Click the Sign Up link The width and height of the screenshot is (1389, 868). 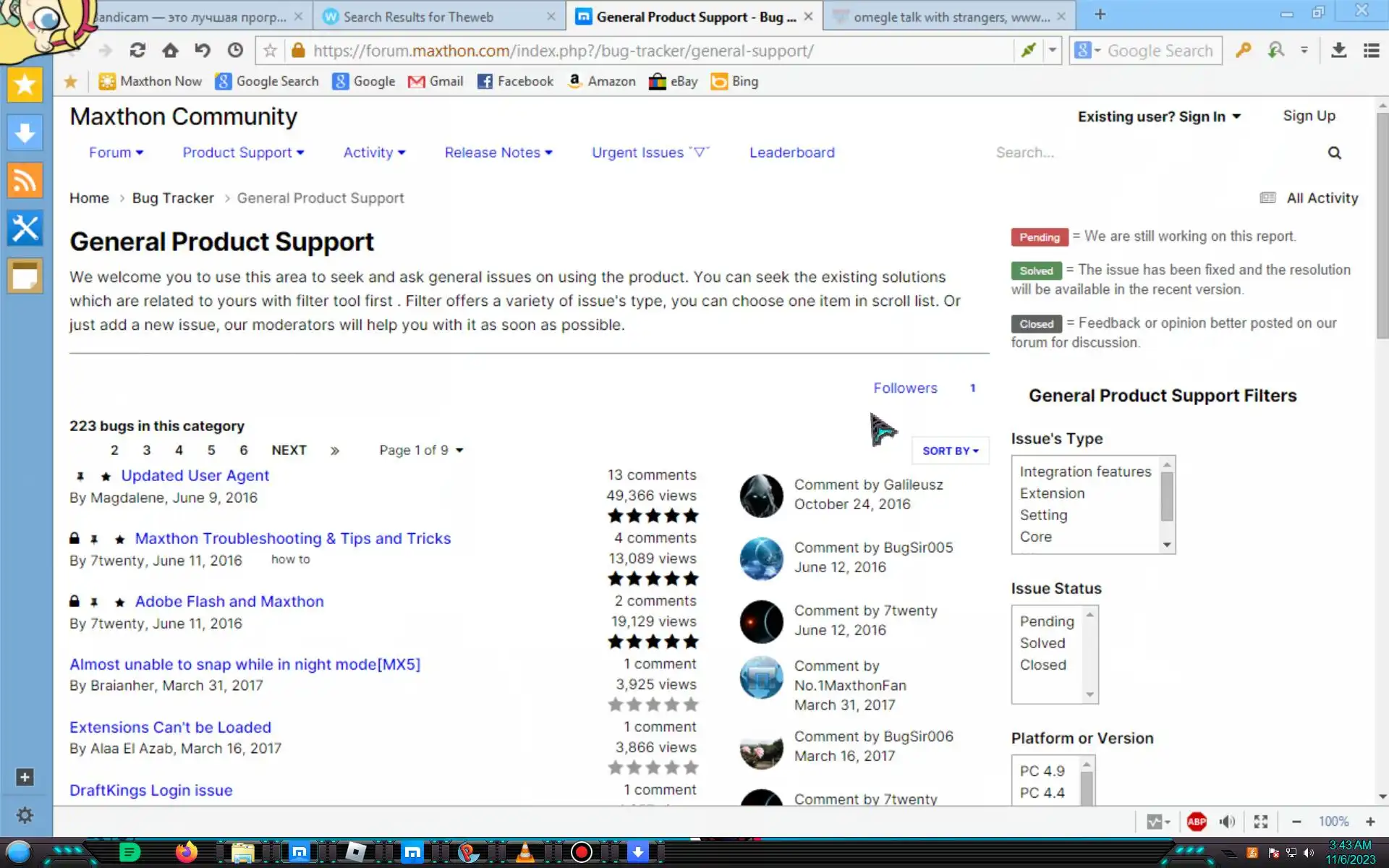[x=1309, y=116]
